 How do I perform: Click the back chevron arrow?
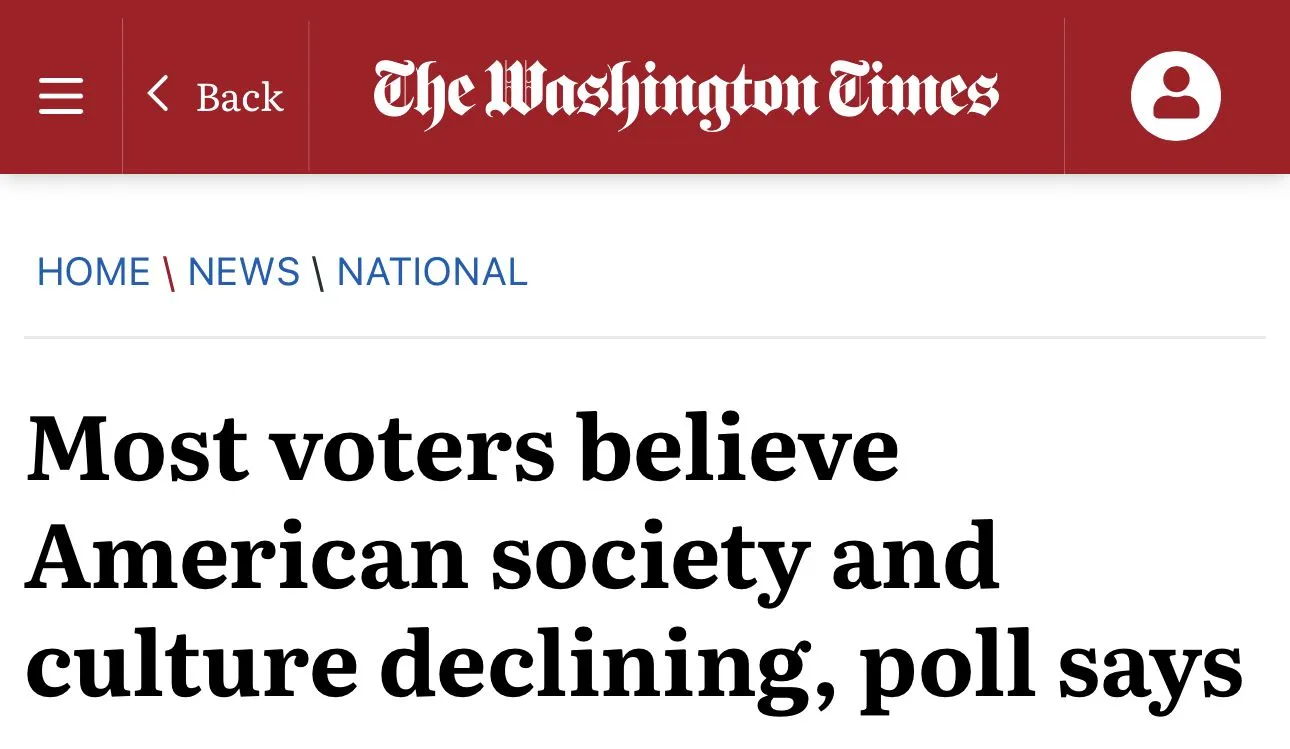pyautogui.click(x=158, y=95)
